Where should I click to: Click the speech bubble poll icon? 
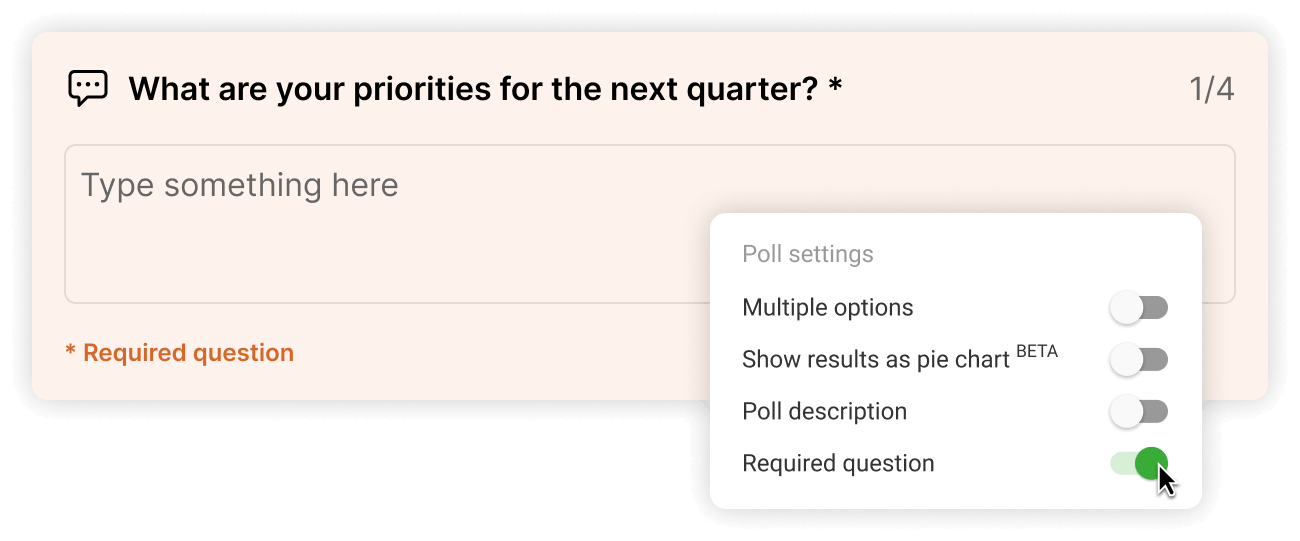(88, 89)
